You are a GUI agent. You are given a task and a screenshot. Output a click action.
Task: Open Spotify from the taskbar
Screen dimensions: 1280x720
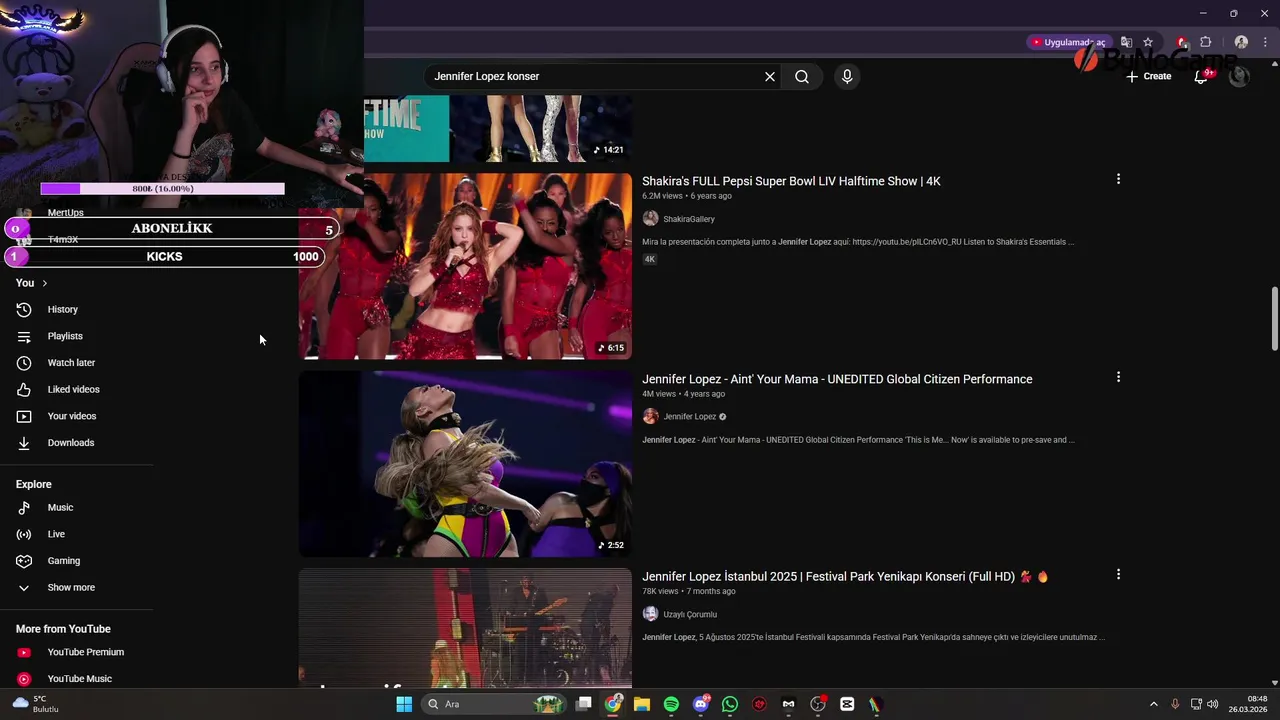[671, 704]
